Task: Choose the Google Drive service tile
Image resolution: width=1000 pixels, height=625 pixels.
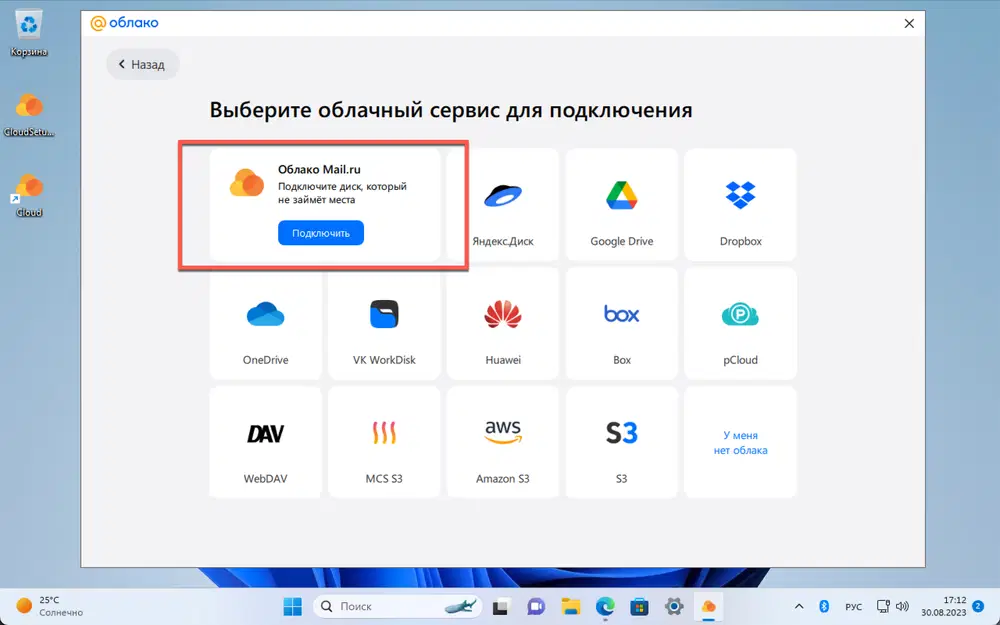Action: click(621, 205)
